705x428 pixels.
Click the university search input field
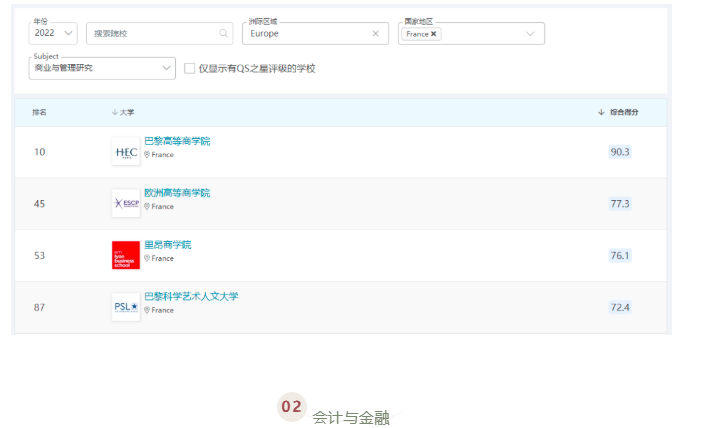coord(160,33)
